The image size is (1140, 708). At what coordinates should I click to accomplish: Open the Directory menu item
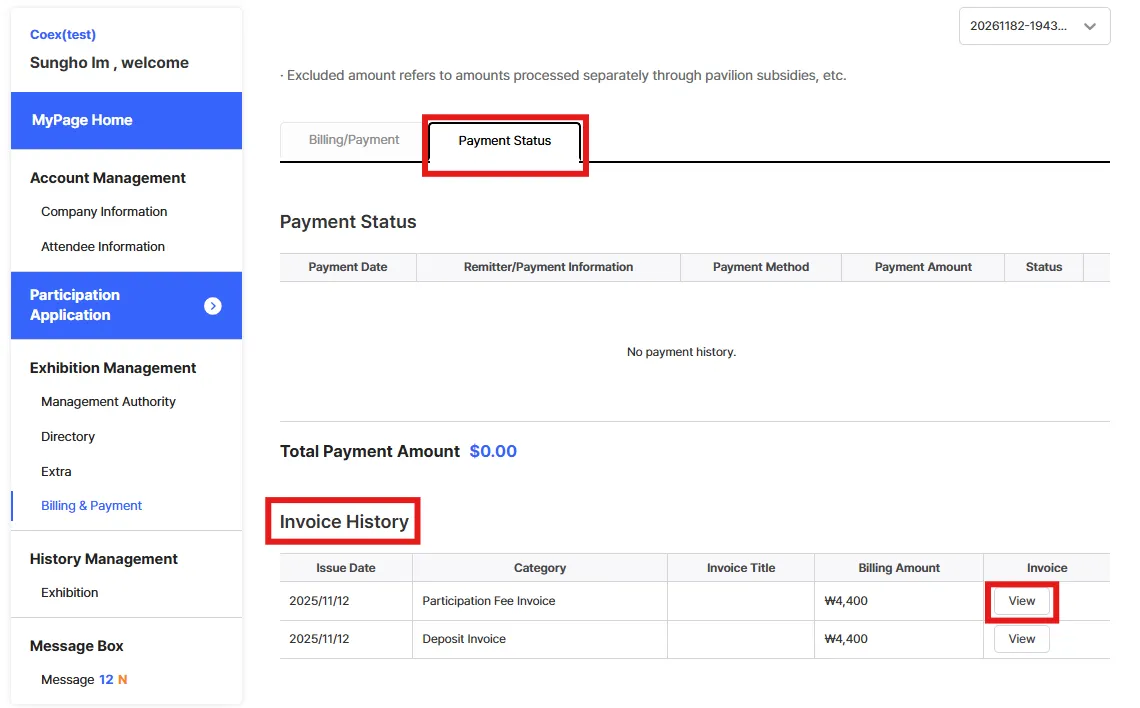pos(68,437)
